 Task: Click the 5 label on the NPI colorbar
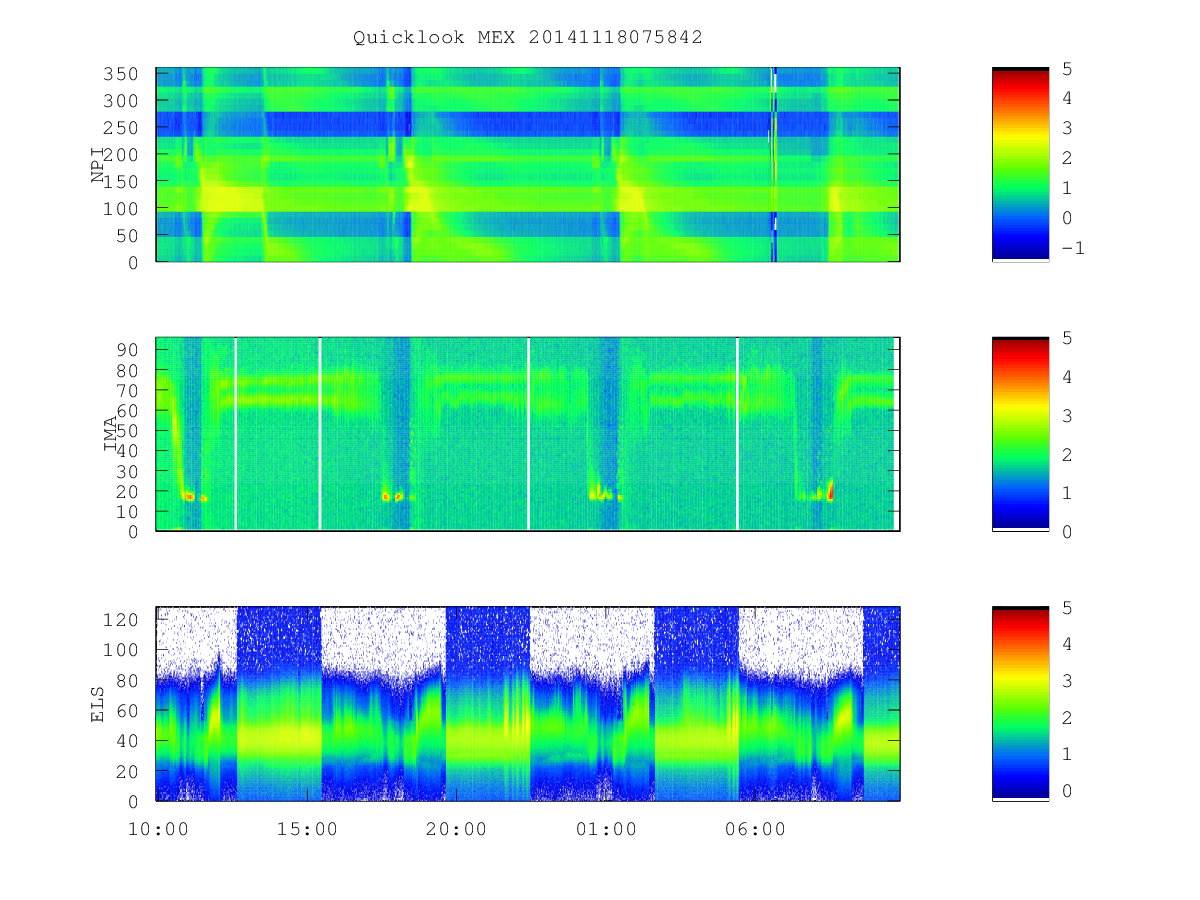tap(1067, 68)
